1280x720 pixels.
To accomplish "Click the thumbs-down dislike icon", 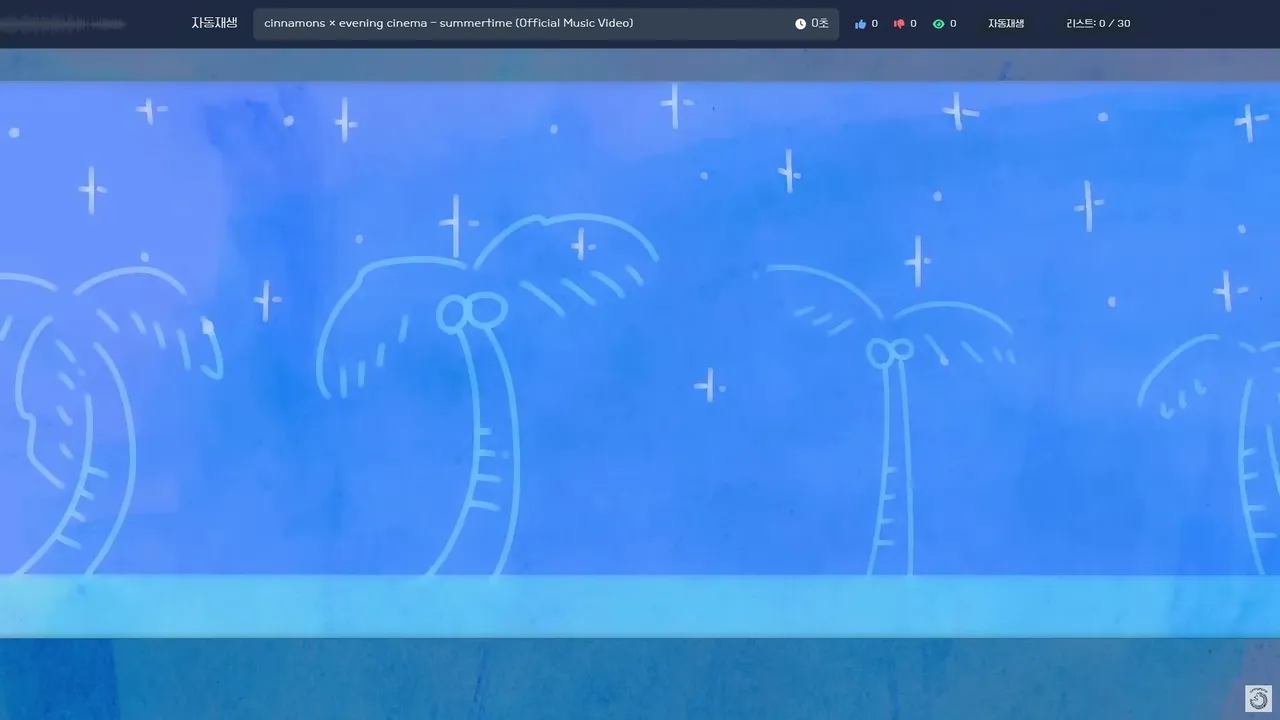I will click(x=899, y=24).
